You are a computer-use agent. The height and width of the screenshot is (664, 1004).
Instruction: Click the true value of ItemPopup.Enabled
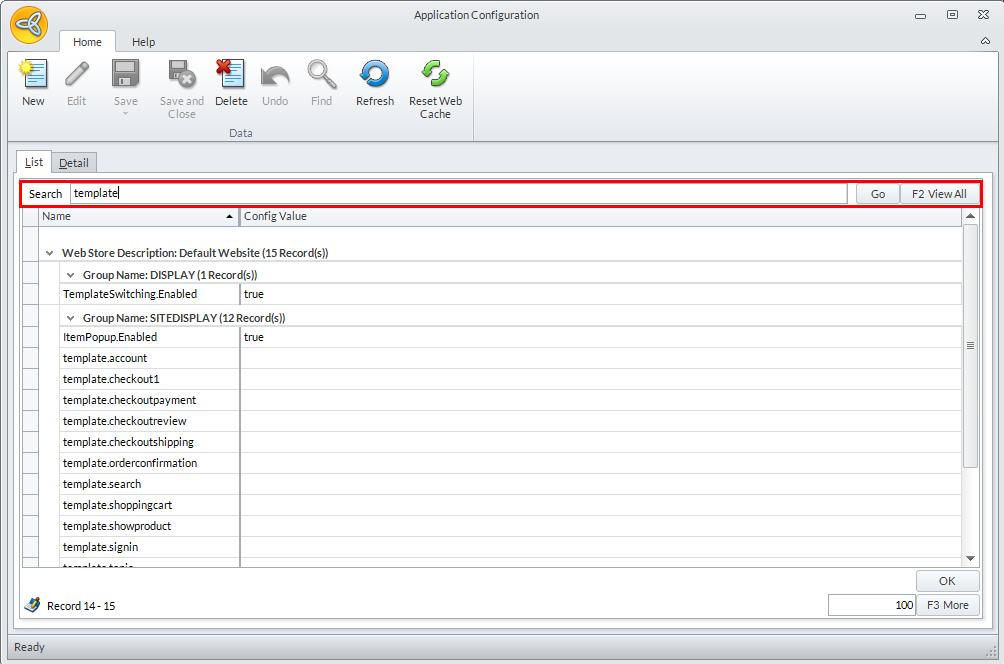(254, 337)
